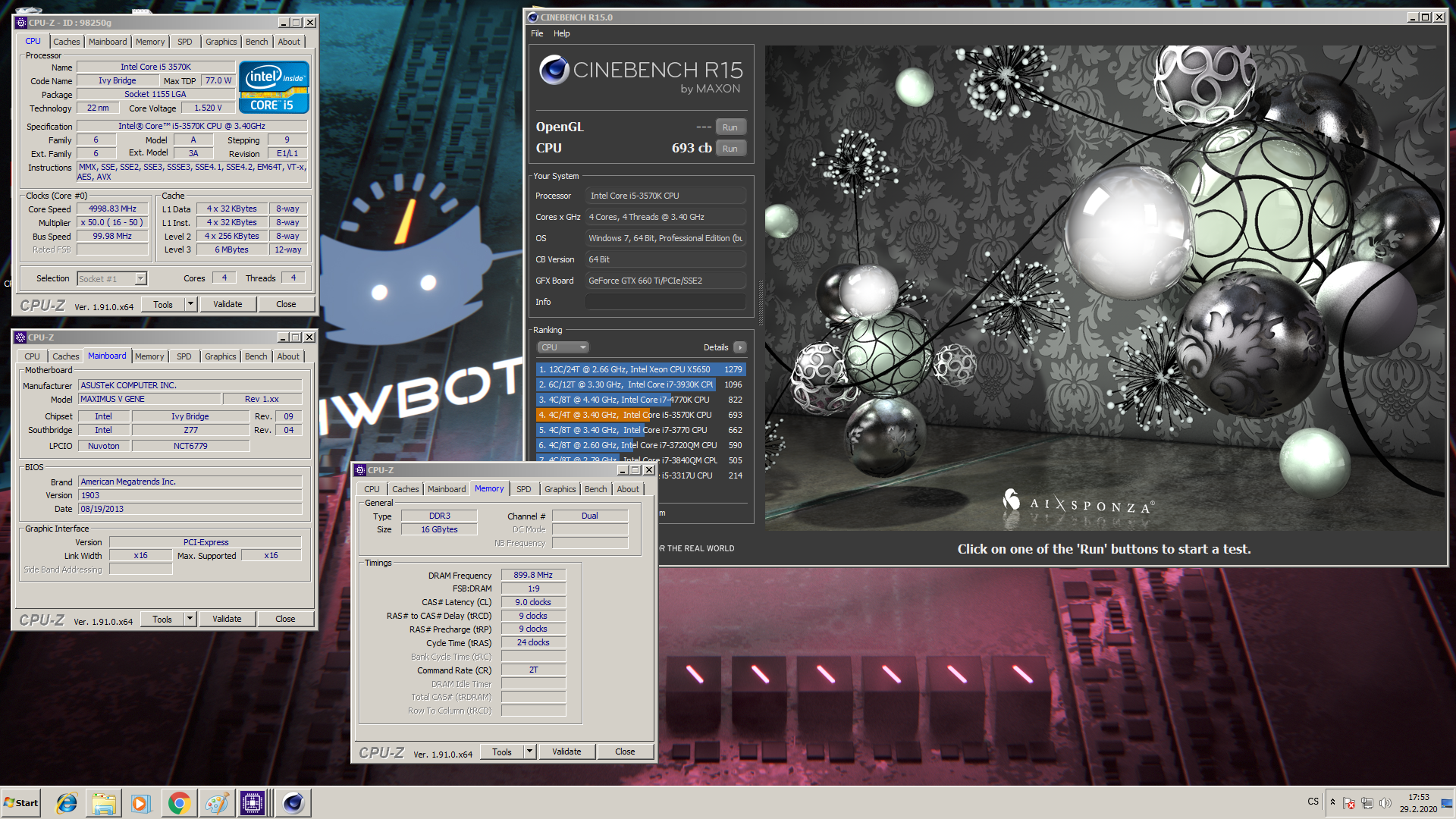
Task: Click the Intel Core i5 logo in CPU-Z
Action: pos(274,87)
